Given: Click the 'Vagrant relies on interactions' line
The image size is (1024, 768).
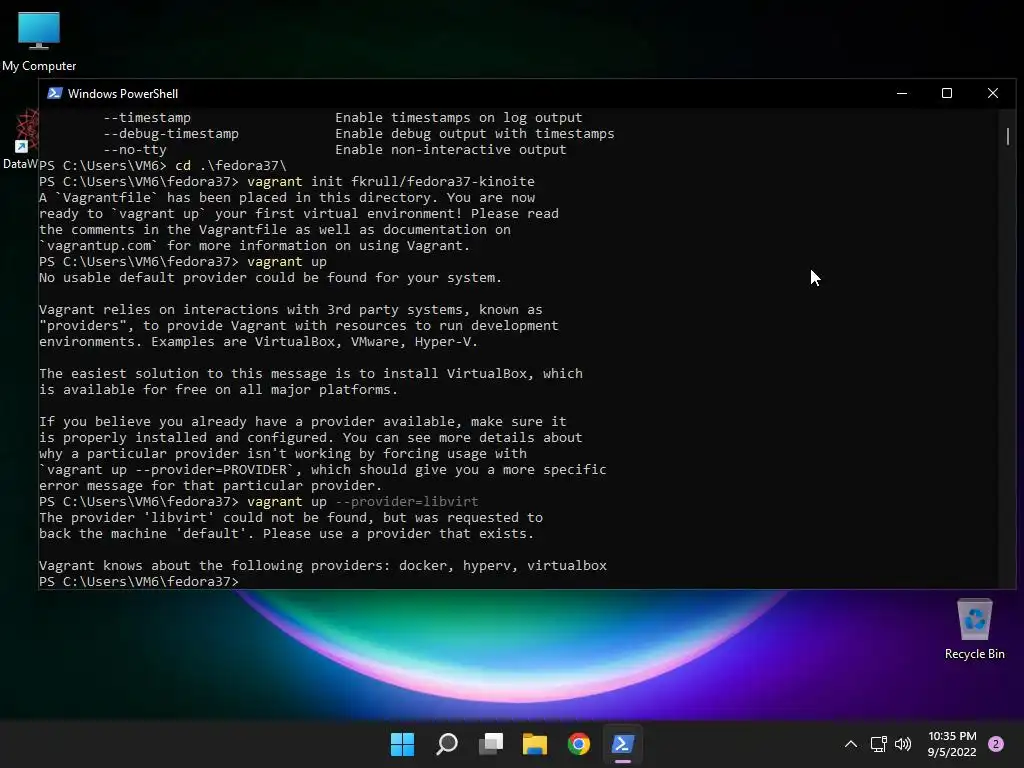Looking at the screenshot, I should [x=291, y=310].
